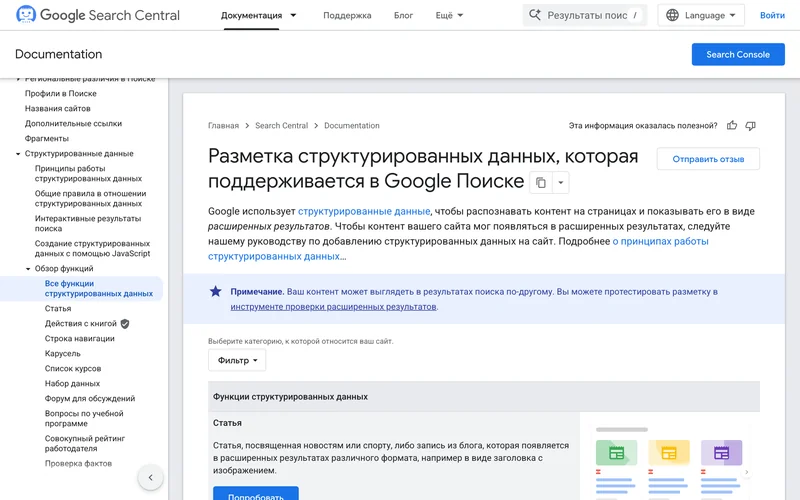The image size is (800, 500).
Task: Focus the Результаты поиска search field
Action: click(585, 15)
